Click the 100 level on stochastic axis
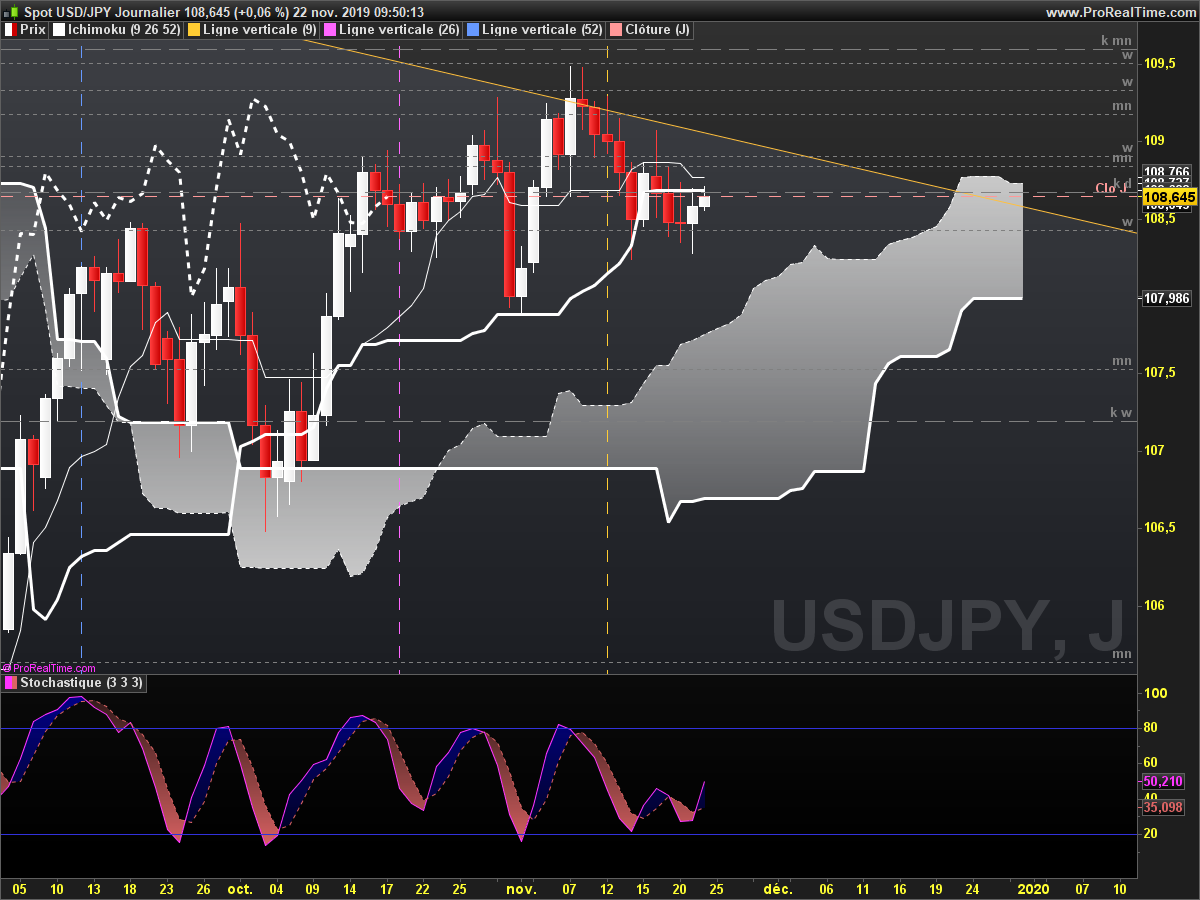 1156,693
